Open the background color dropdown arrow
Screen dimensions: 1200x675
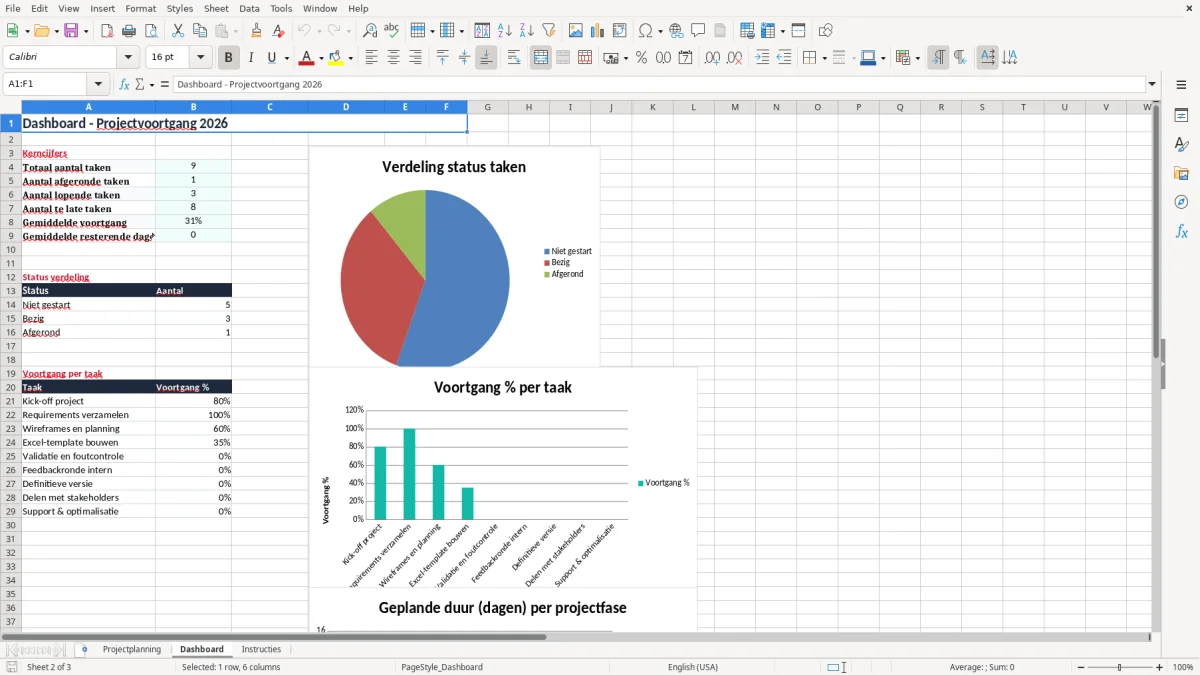[x=350, y=58]
